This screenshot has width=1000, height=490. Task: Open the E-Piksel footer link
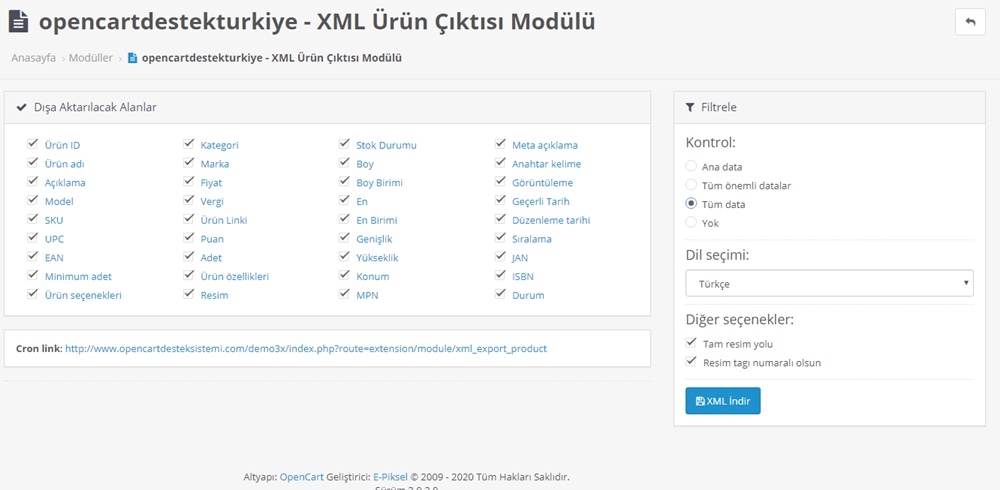[390, 477]
